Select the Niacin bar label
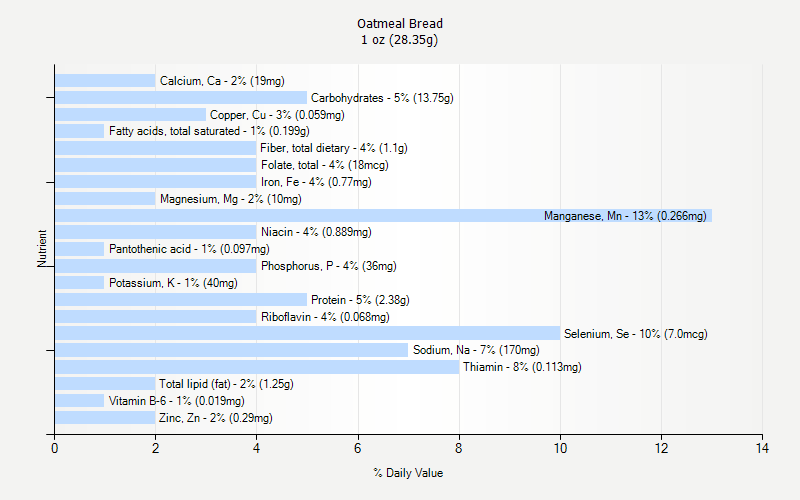The image size is (800, 500). click(316, 232)
